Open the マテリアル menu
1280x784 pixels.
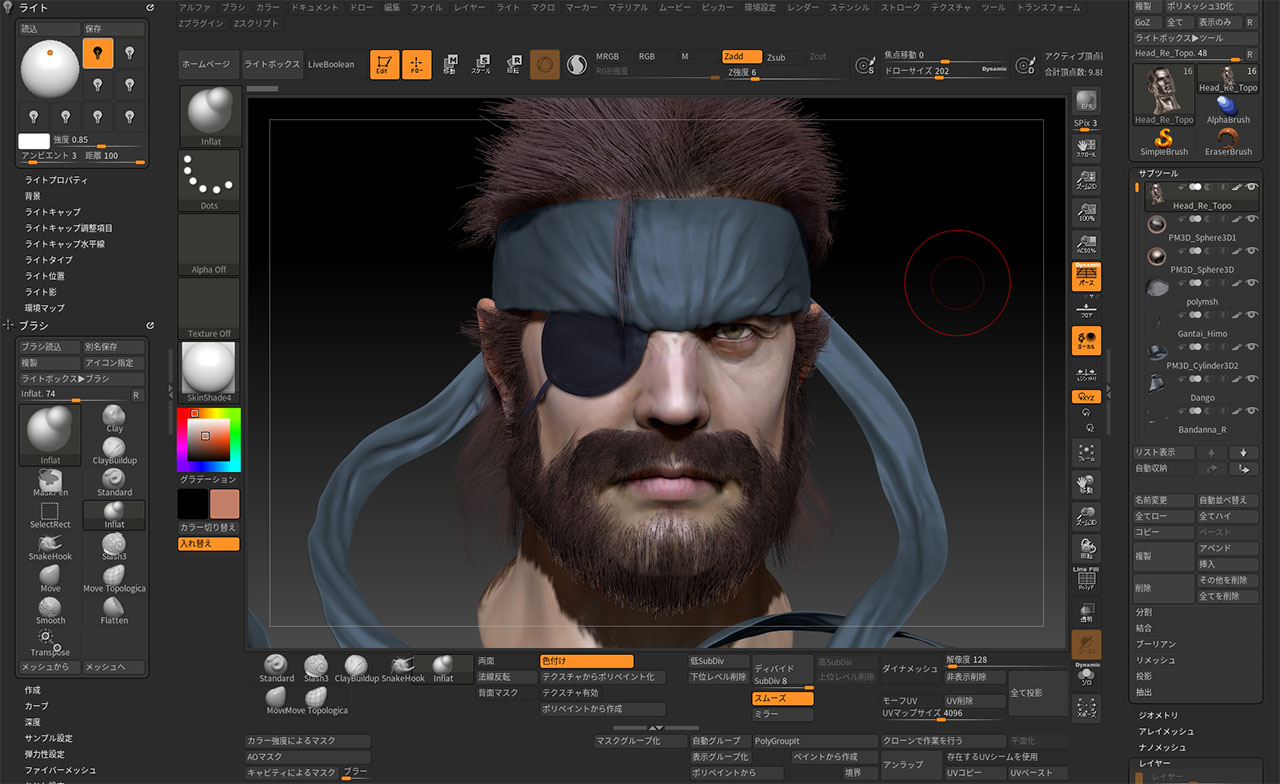tap(627, 7)
